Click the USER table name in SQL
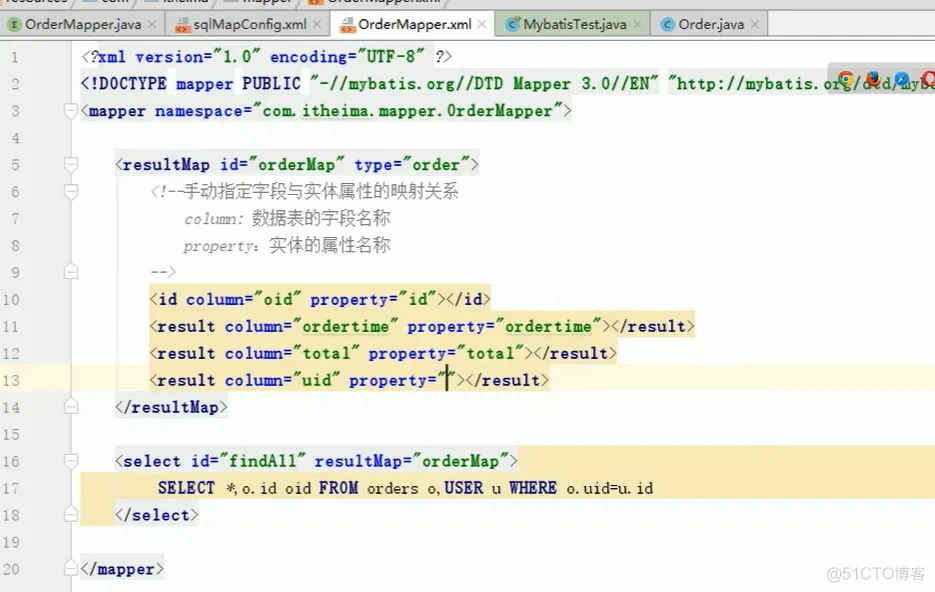The height and width of the screenshot is (592, 935). click(x=464, y=488)
